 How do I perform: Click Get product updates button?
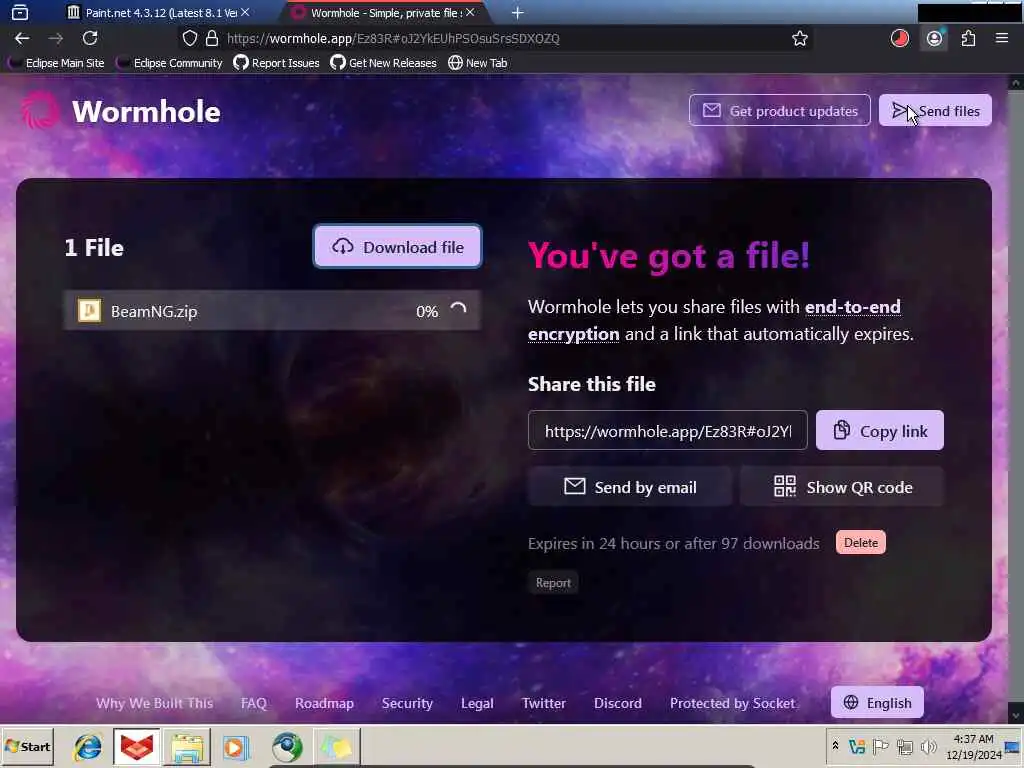coord(780,110)
